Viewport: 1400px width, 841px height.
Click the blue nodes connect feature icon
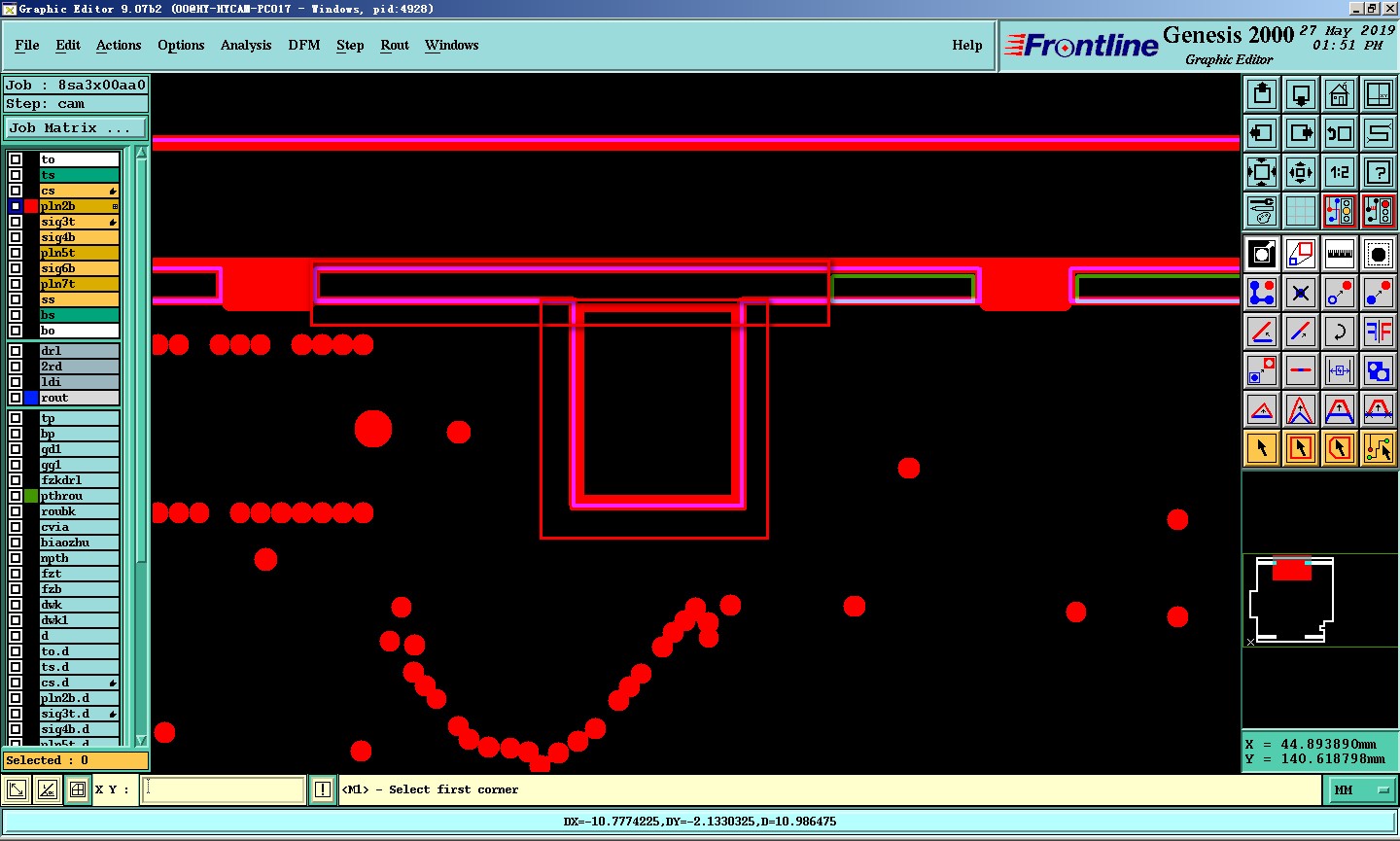pyautogui.click(x=1261, y=293)
